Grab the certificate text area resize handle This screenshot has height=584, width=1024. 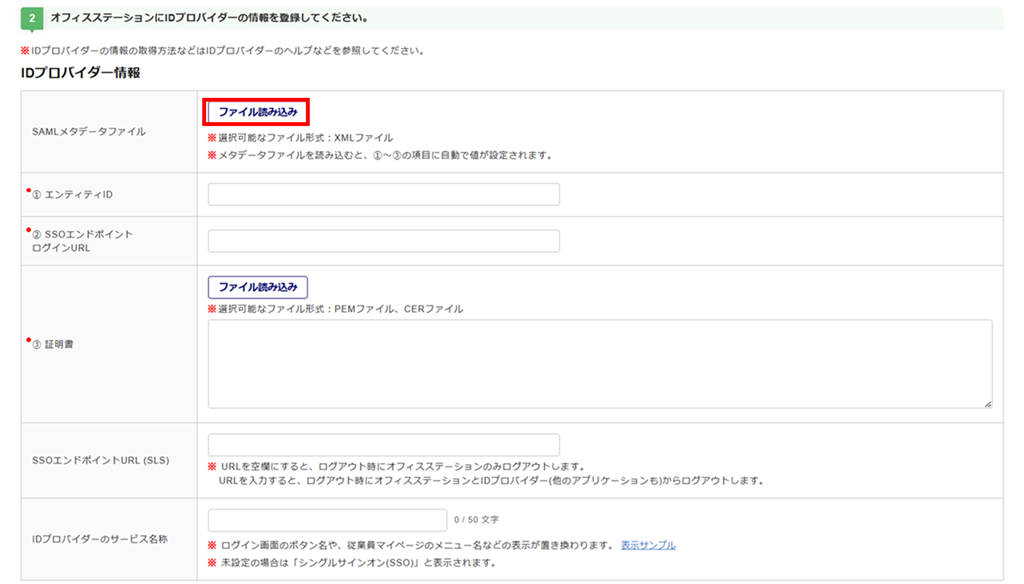987,404
